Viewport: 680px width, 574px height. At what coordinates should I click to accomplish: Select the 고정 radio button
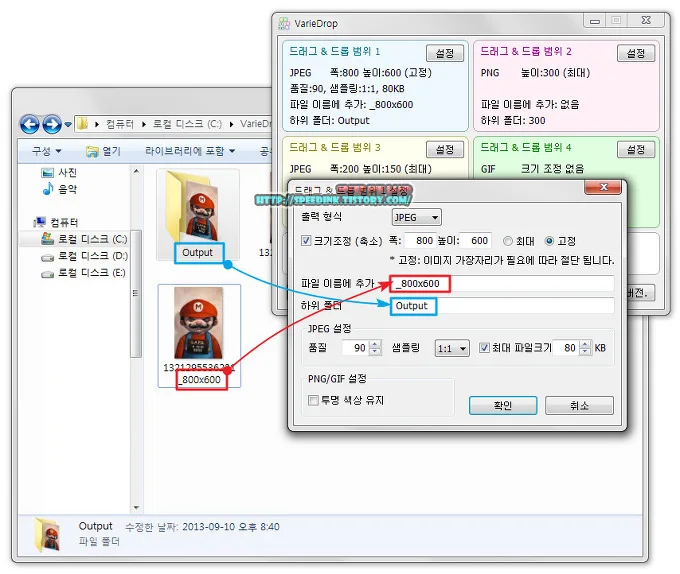tap(549, 241)
